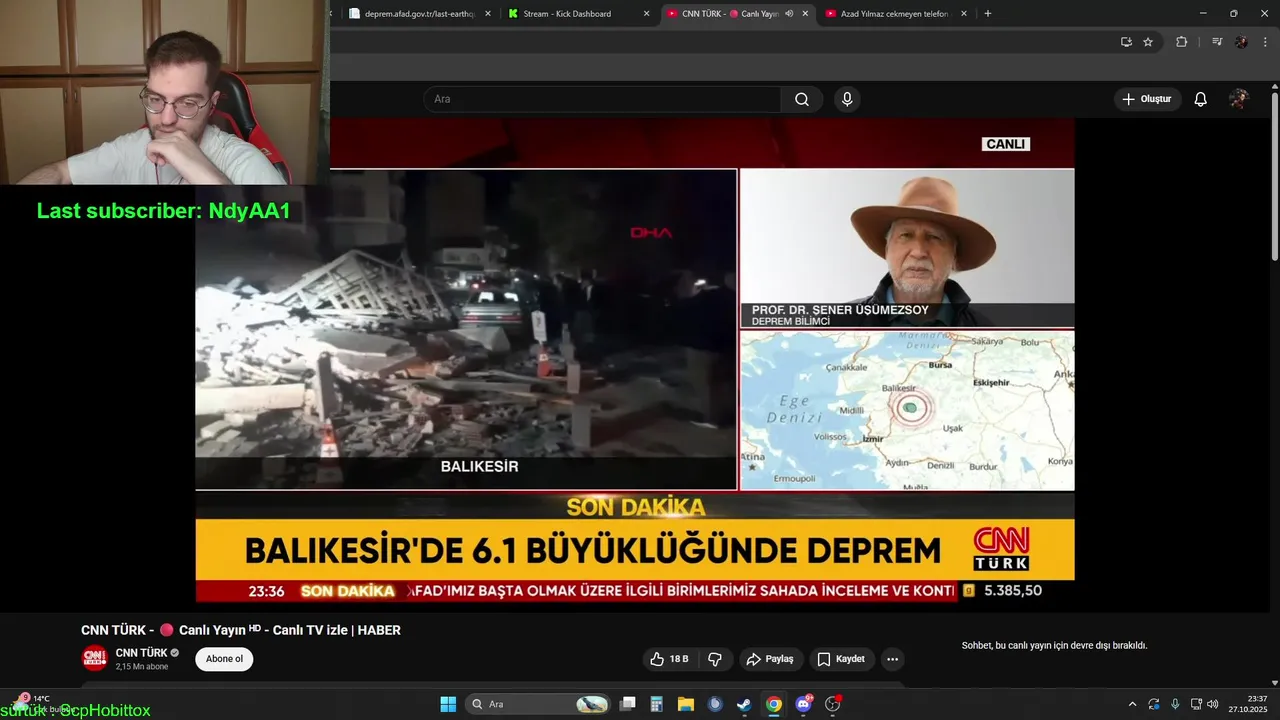The image size is (1280, 720).
Task: Click the page vertical scrollbar
Action: 1275,175
